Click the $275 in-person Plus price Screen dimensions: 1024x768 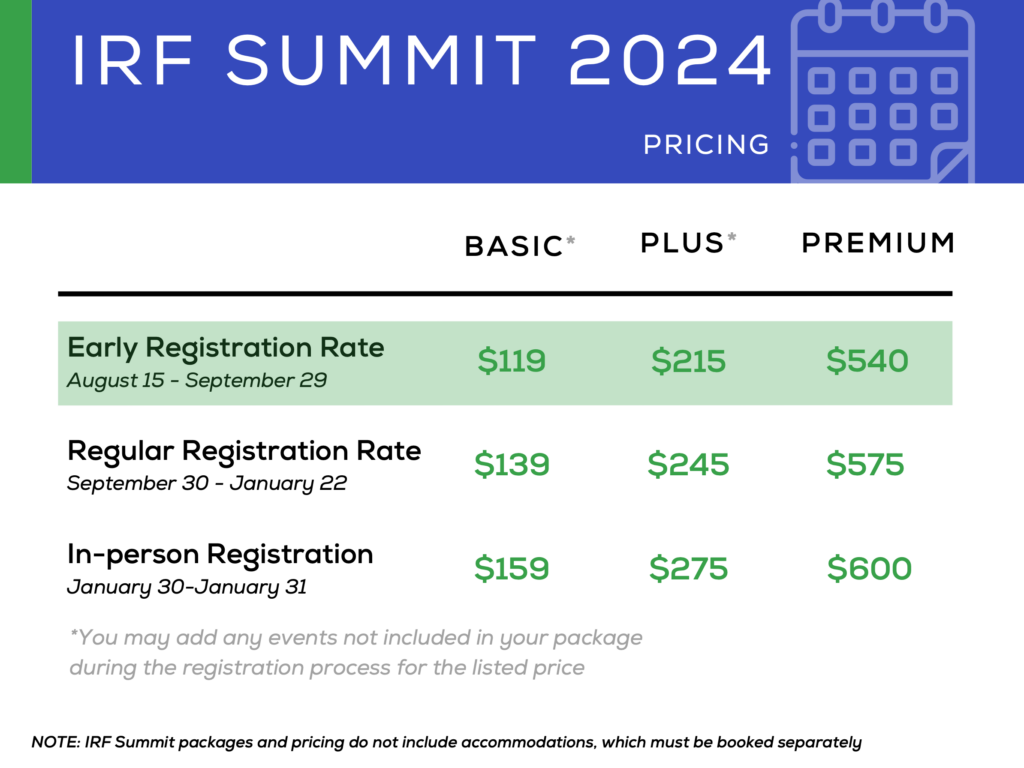pyautogui.click(x=688, y=568)
